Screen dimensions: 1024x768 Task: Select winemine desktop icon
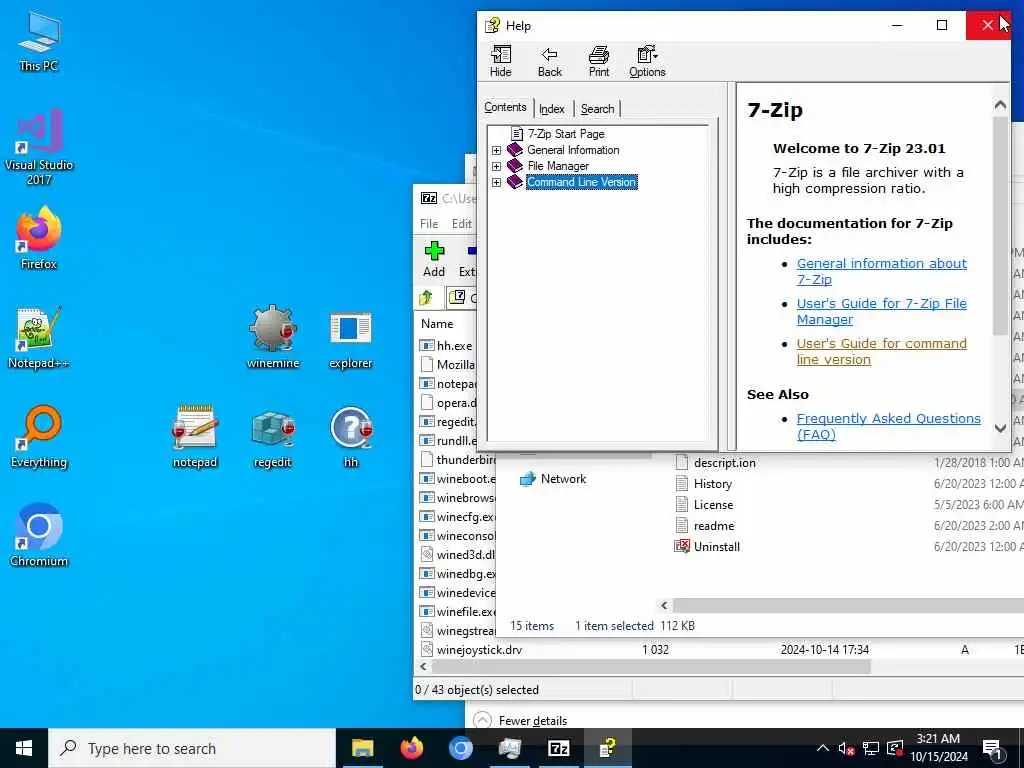(x=273, y=338)
